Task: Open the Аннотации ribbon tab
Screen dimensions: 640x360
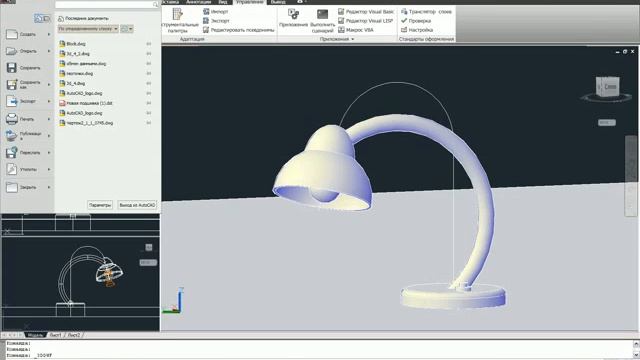Action: point(198,2)
